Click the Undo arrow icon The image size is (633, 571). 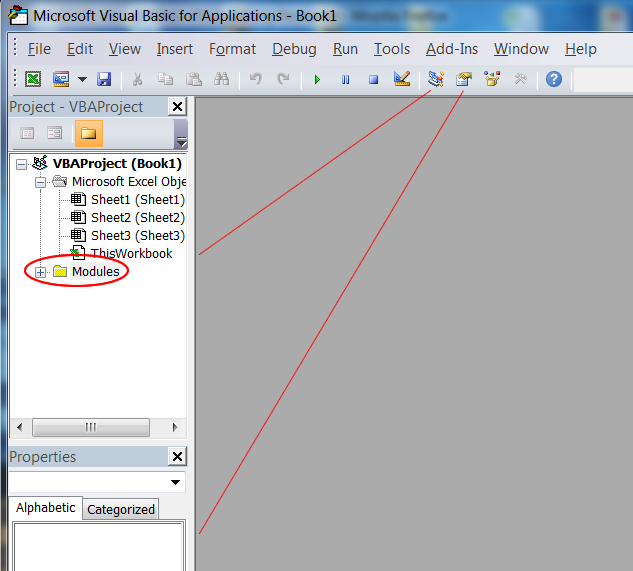tap(256, 79)
